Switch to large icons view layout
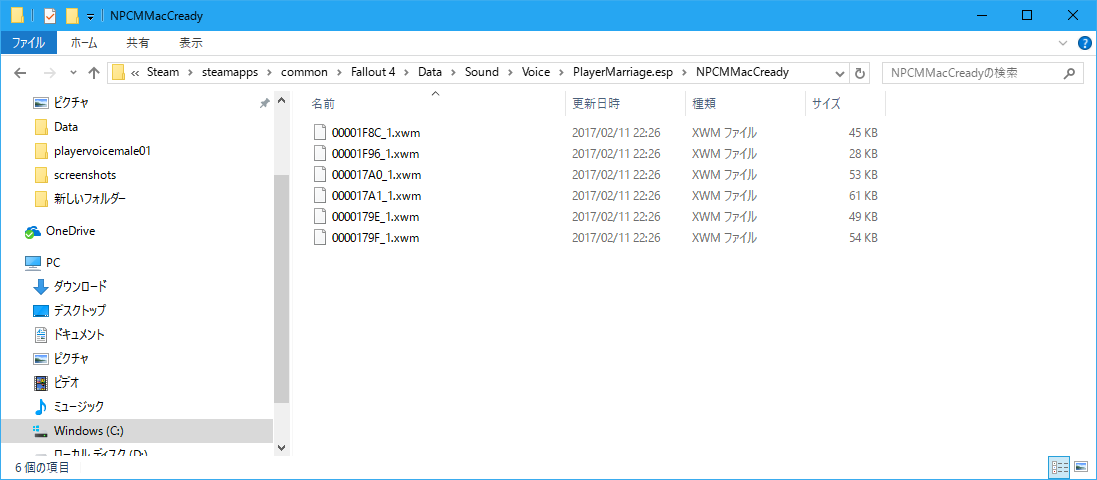Viewport: 1097px width, 480px height. pos(1082,467)
